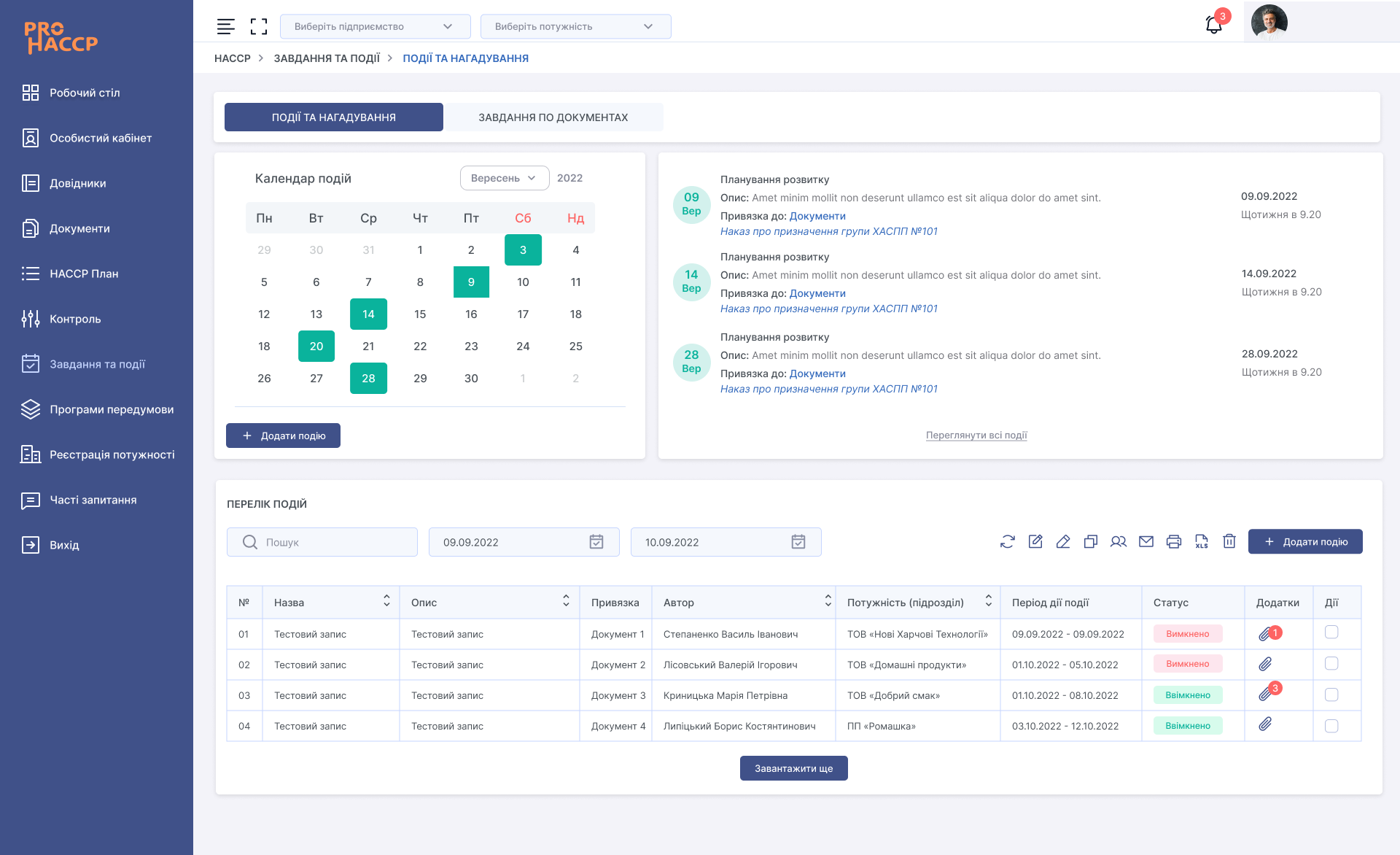The width and height of the screenshot is (1400, 855).
Task: Click the envelope mail icon
Action: 1146,541
